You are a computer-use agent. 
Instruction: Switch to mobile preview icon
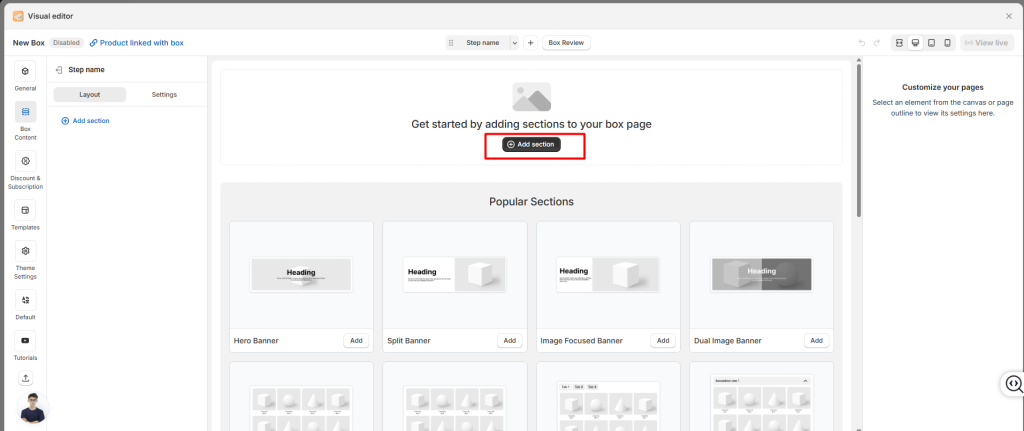click(x=947, y=43)
